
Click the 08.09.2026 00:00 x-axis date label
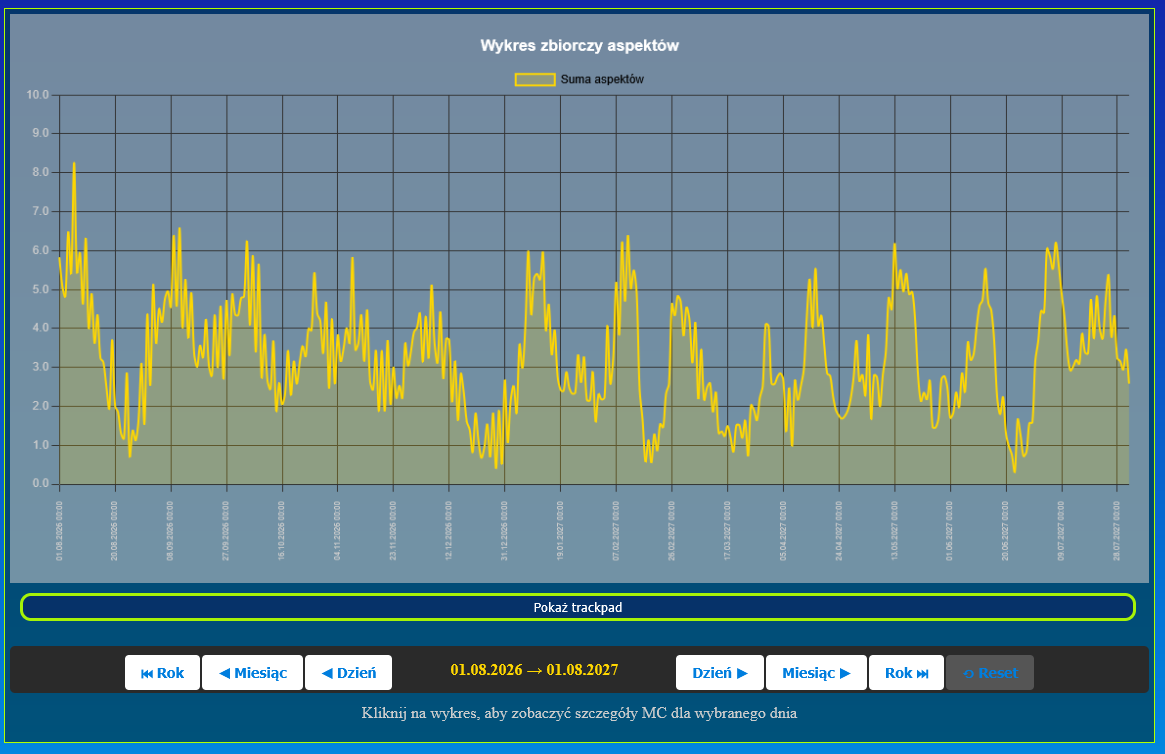tap(171, 530)
